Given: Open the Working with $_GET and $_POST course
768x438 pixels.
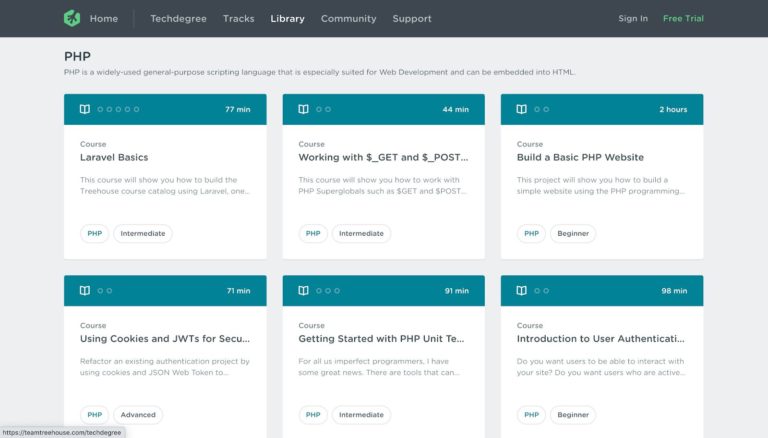Looking at the screenshot, I should point(383,157).
